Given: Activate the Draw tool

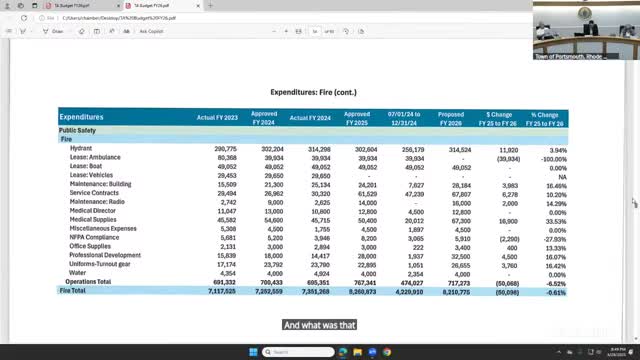Looking at the screenshot, I should pos(53,31).
